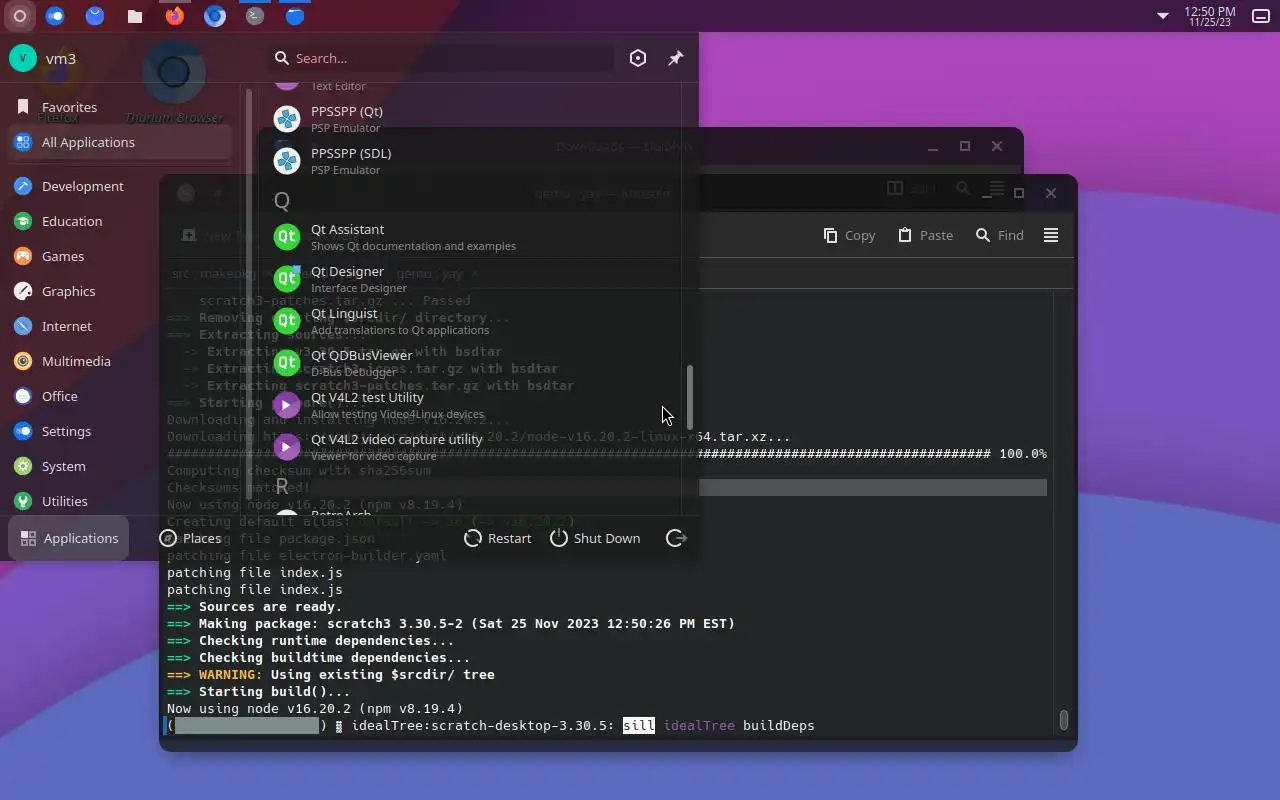Launch Qt V4L2 test Utility
Screen dimensions: 1280x800
pos(470,405)
